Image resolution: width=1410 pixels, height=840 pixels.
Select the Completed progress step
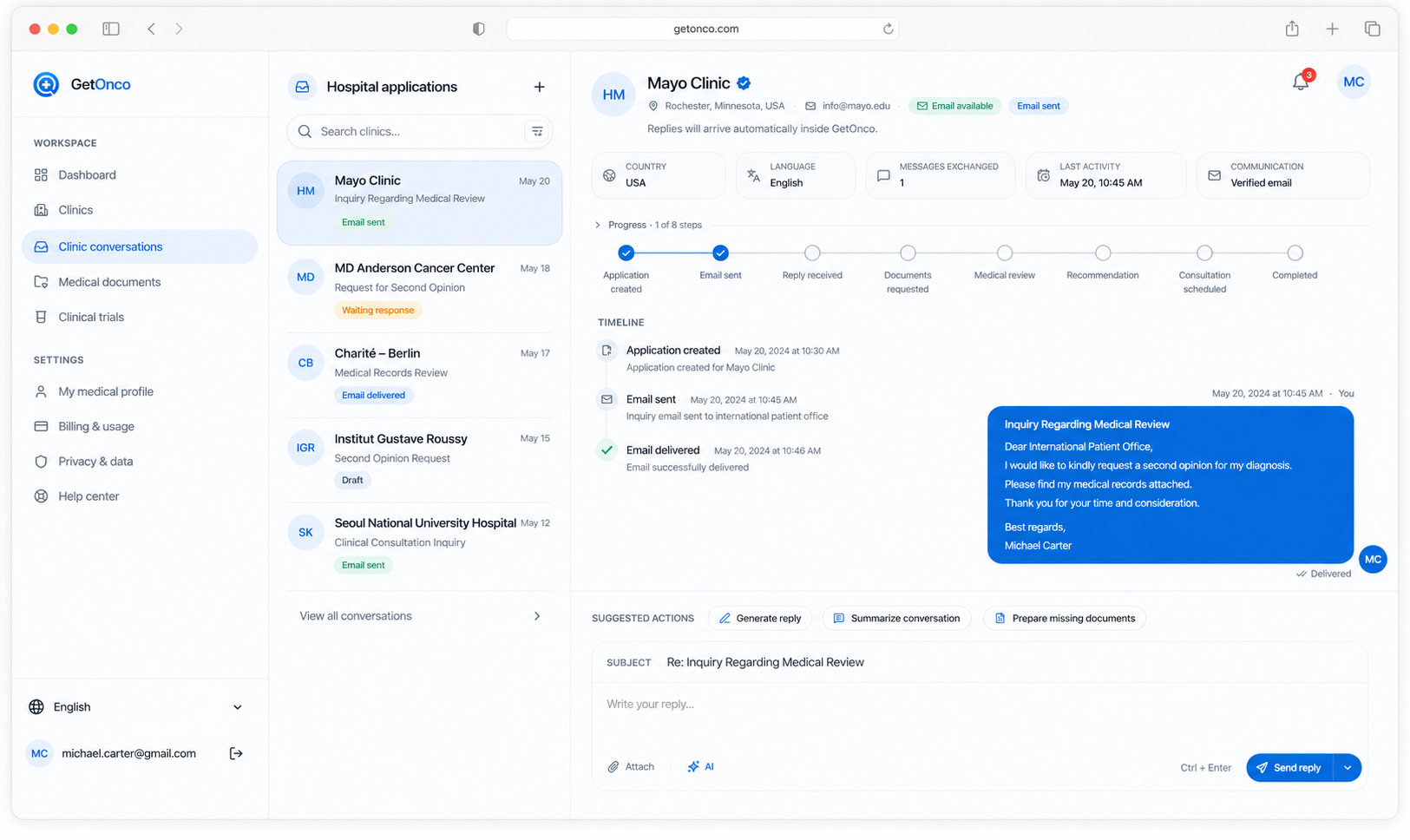[1295, 253]
